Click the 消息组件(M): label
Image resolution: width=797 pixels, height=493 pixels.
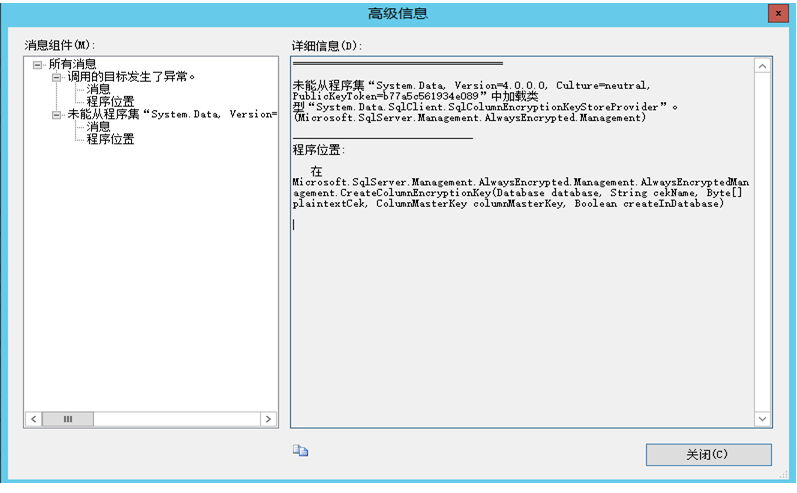tap(59, 45)
